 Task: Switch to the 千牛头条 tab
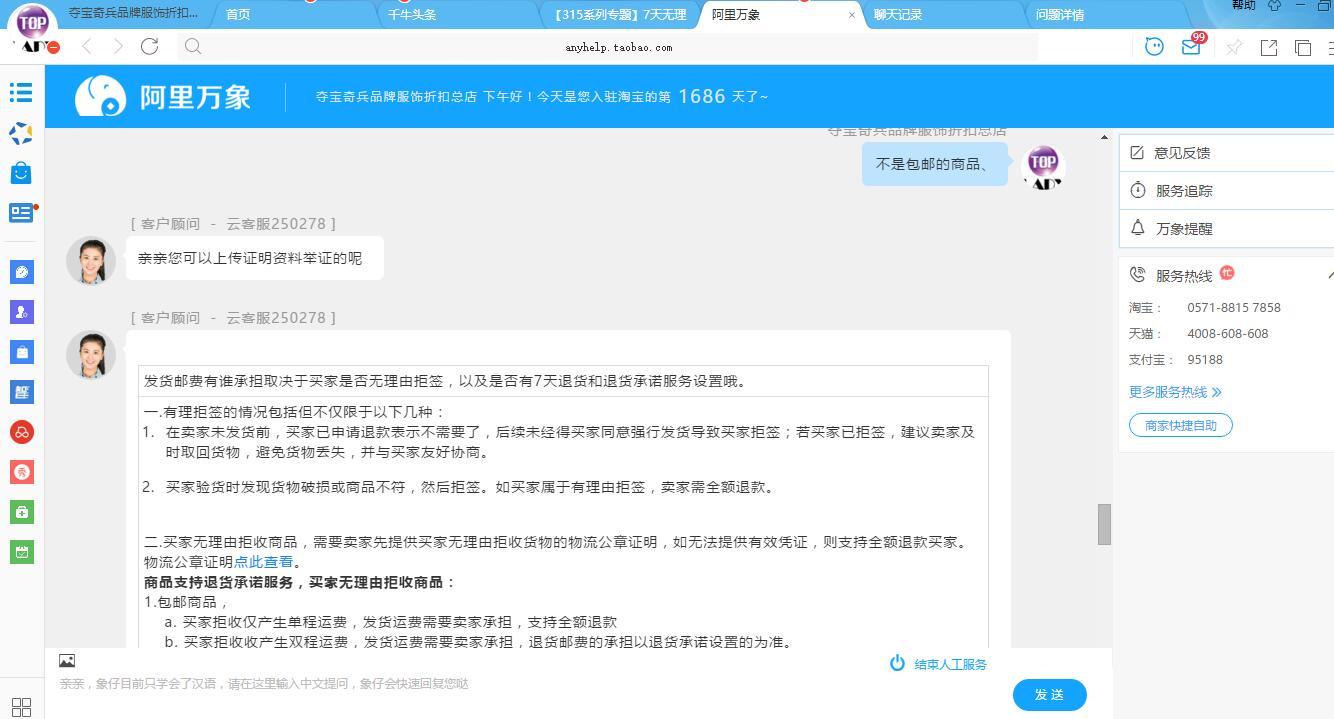click(412, 14)
